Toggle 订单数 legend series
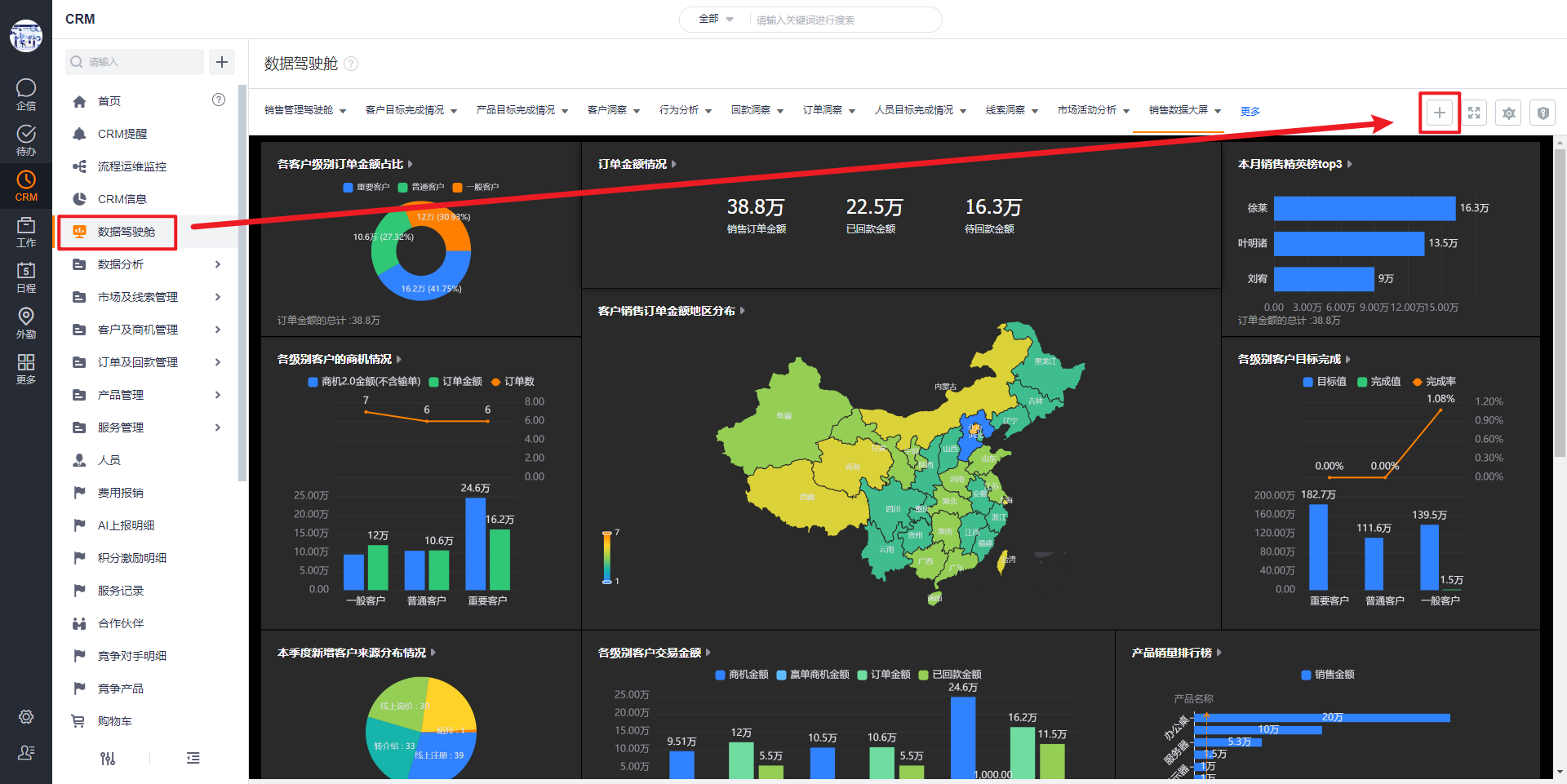This screenshot has height=784, width=1567. point(513,382)
